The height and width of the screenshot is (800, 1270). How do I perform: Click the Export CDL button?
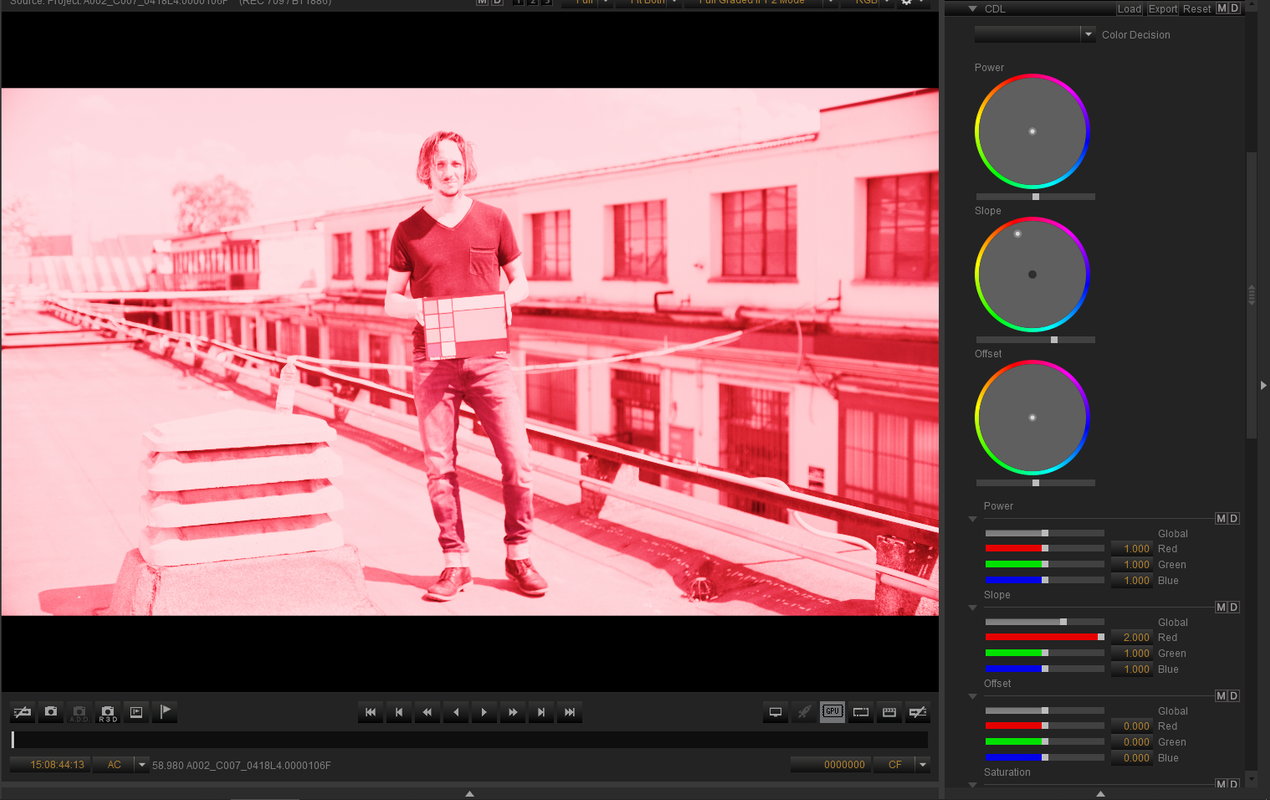(1162, 9)
